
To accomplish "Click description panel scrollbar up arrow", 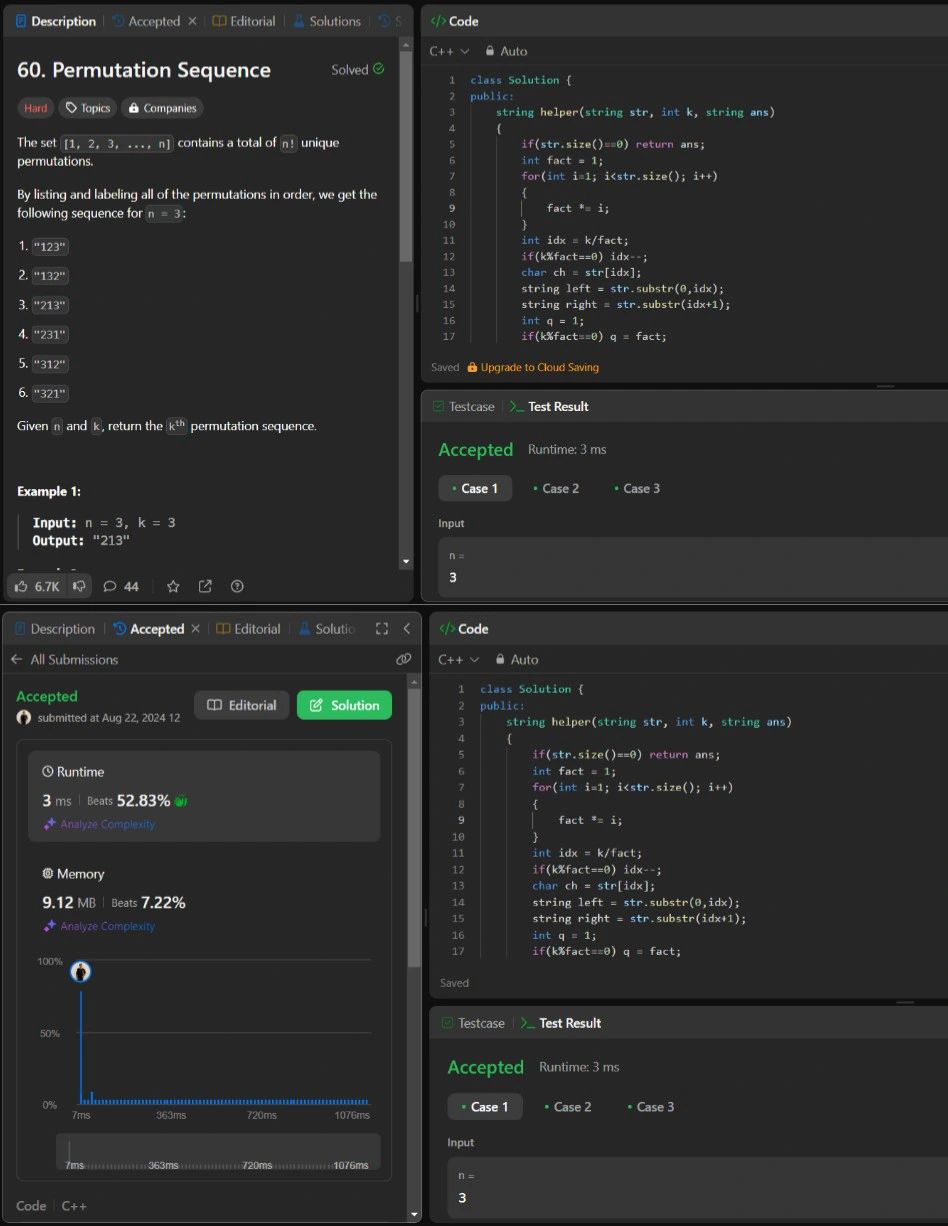I will (x=406, y=46).
